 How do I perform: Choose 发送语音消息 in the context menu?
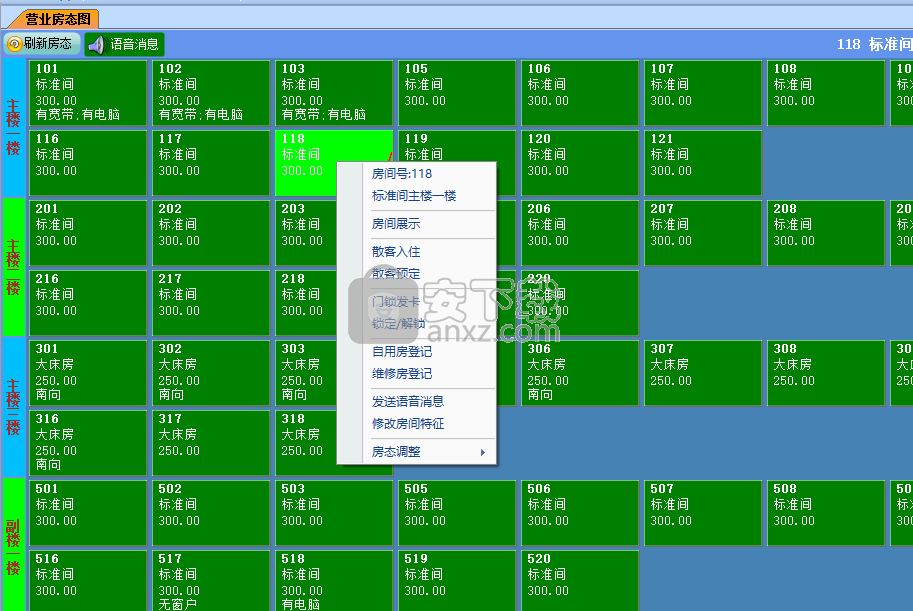tap(408, 401)
